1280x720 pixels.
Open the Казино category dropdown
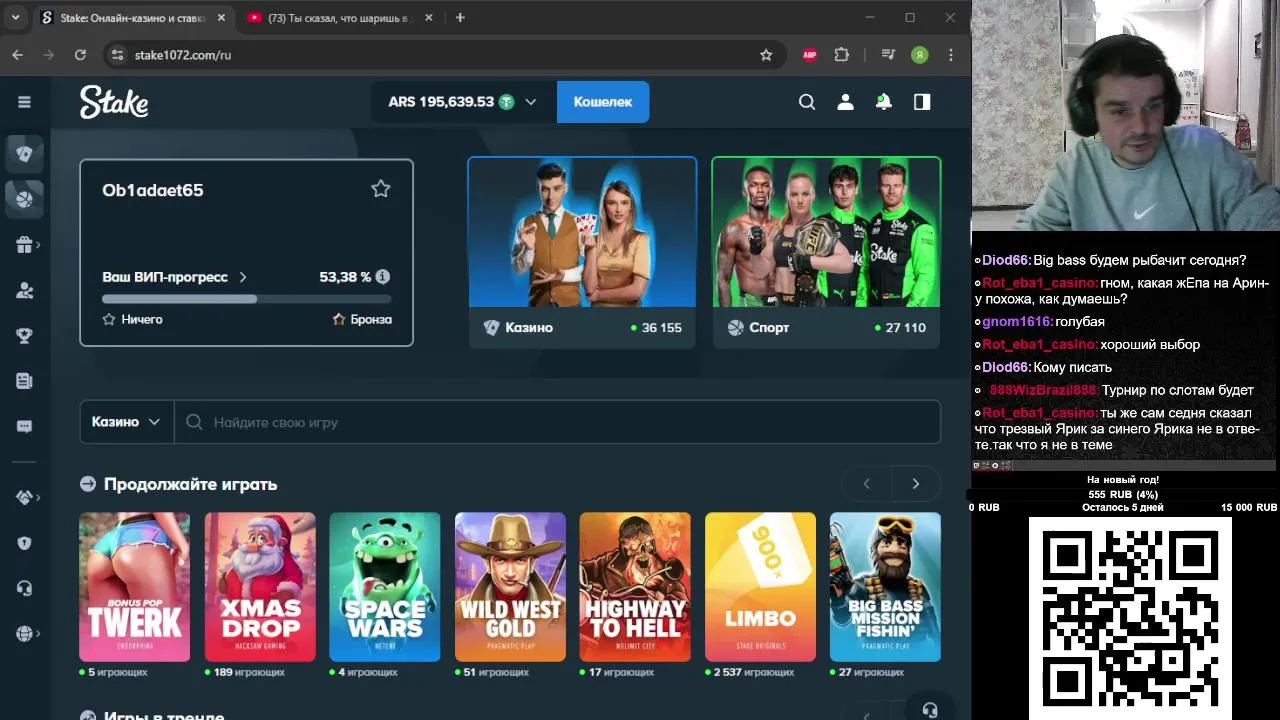click(x=126, y=422)
